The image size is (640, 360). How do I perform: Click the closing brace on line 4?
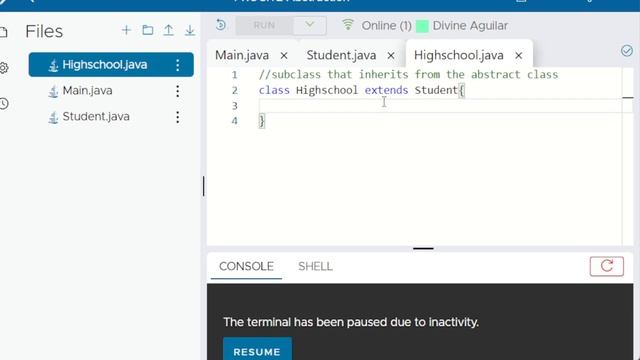pyautogui.click(x=262, y=121)
